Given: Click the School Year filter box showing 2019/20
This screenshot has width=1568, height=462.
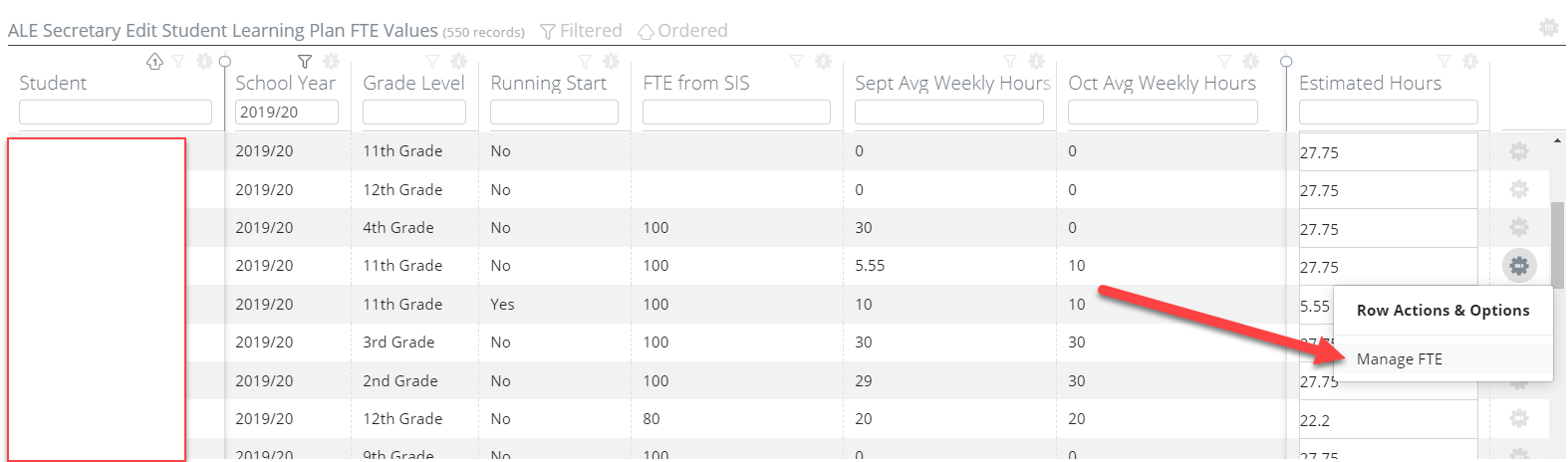Looking at the screenshot, I should click(287, 113).
